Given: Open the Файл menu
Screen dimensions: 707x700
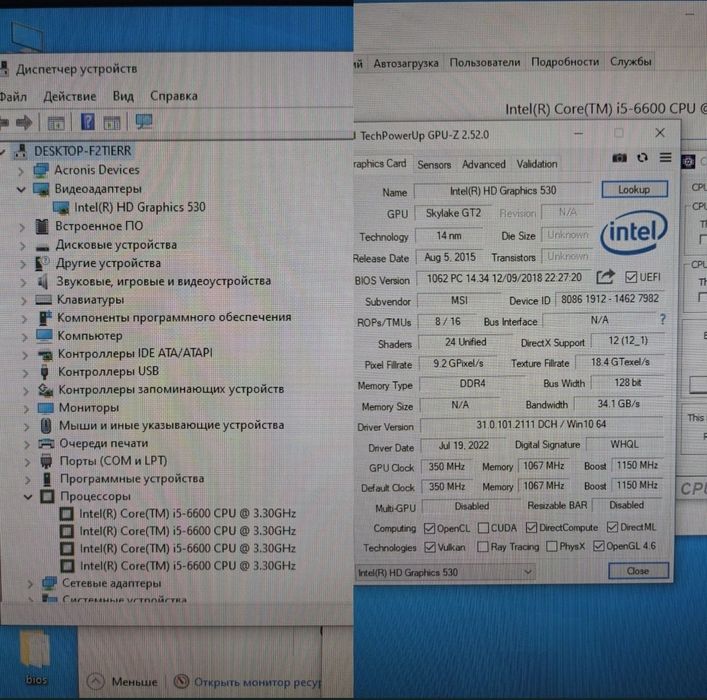Looking at the screenshot, I should coord(13,97).
